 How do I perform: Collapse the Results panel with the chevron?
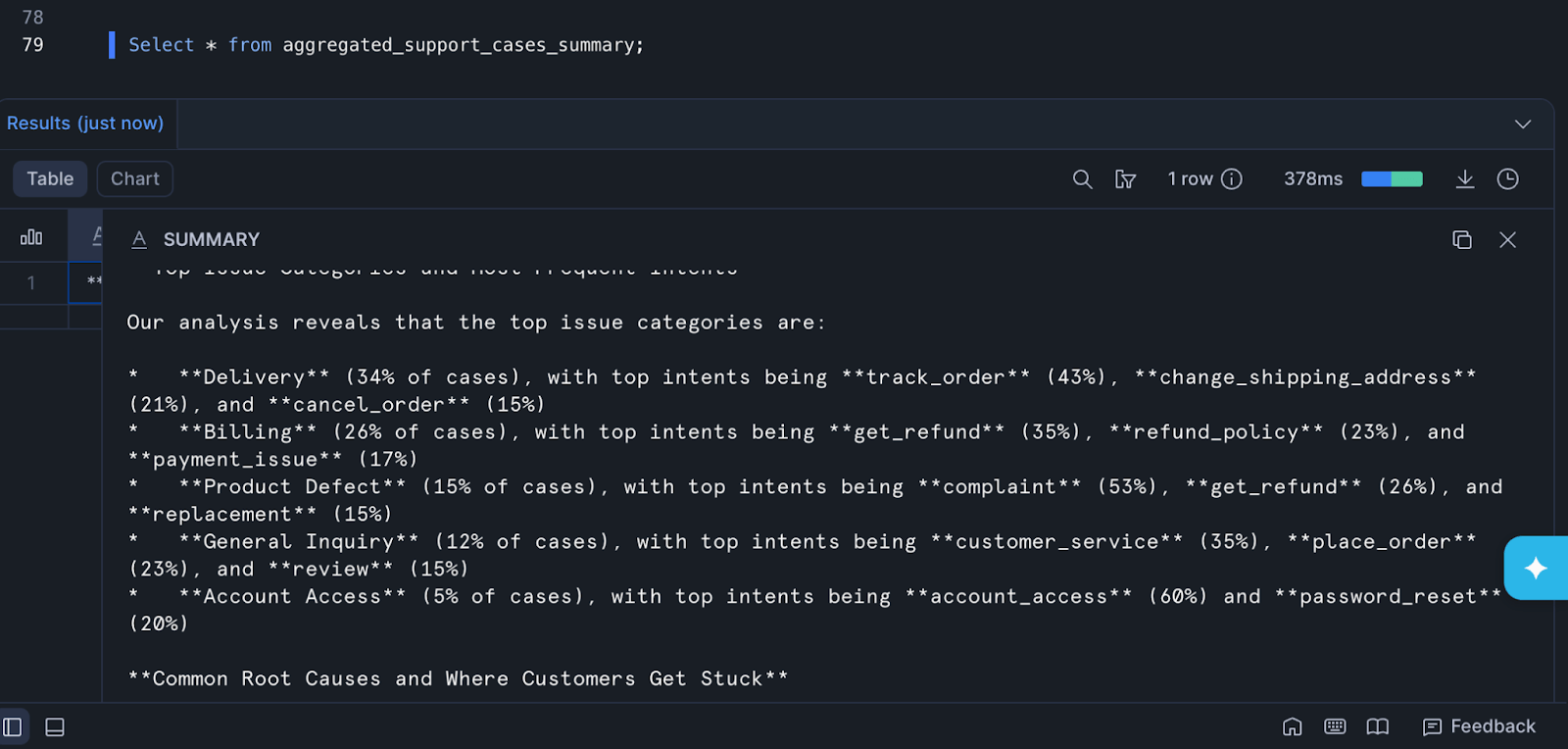pyautogui.click(x=1522, y=124)
